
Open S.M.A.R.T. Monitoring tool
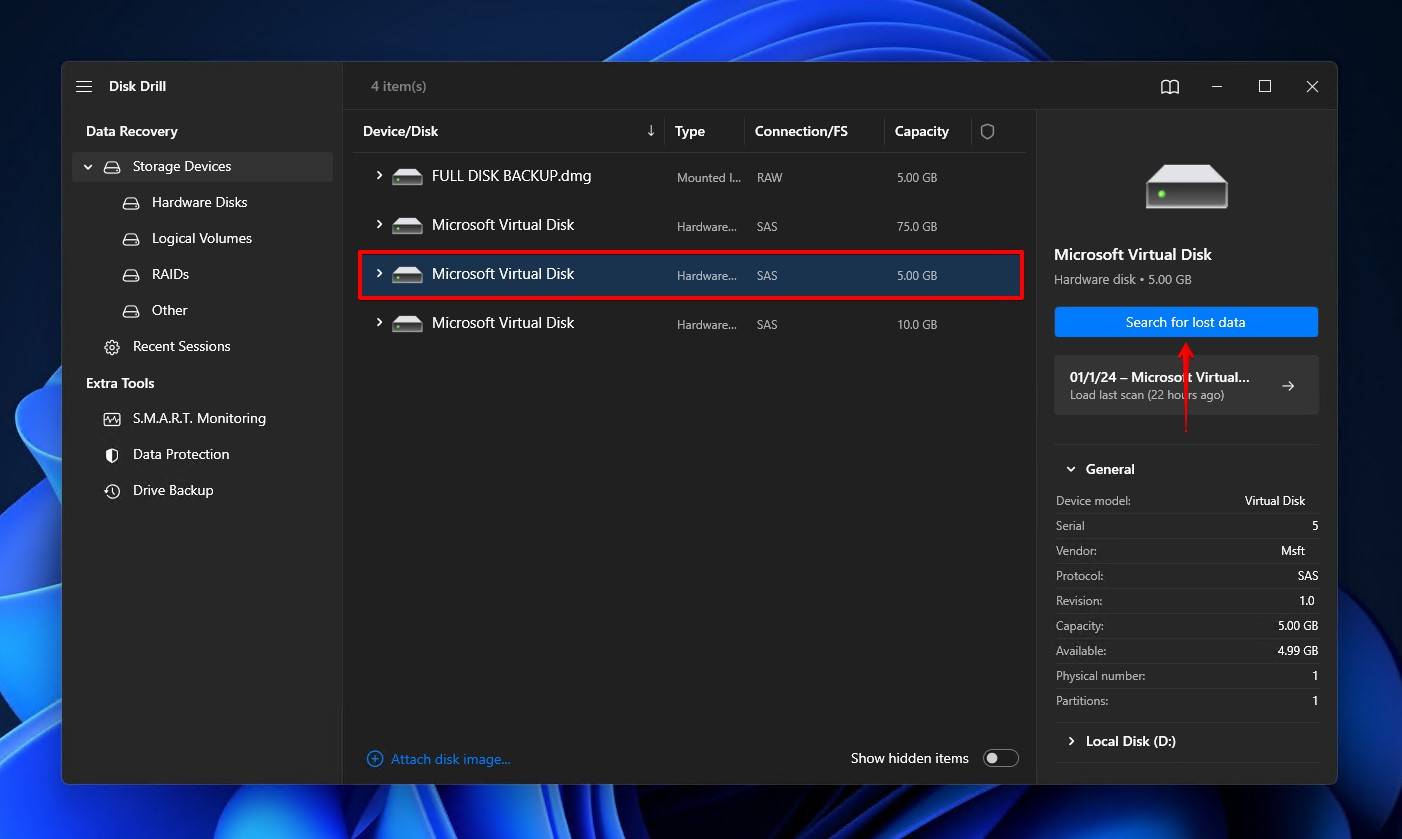coord(199,419)
